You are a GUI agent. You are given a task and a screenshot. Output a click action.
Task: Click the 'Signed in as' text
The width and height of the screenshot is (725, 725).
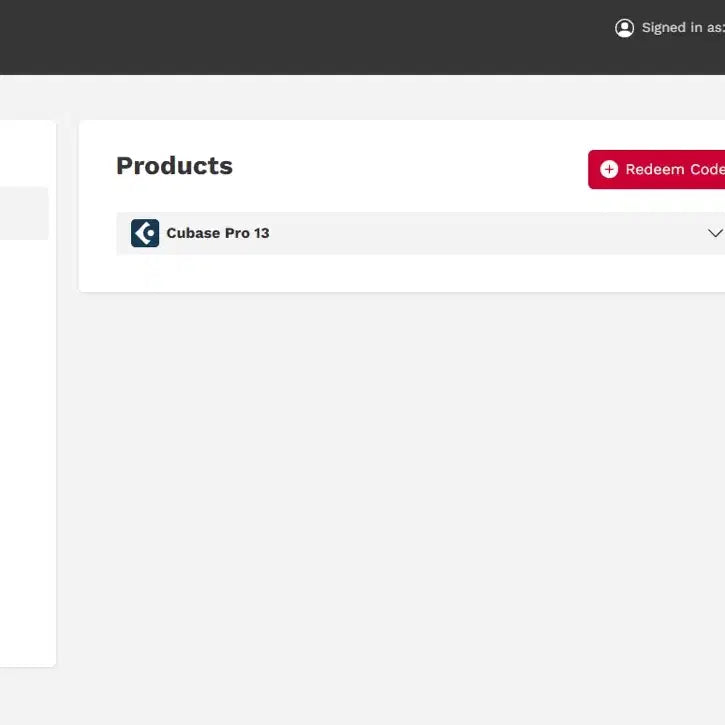tap(683, 28)
